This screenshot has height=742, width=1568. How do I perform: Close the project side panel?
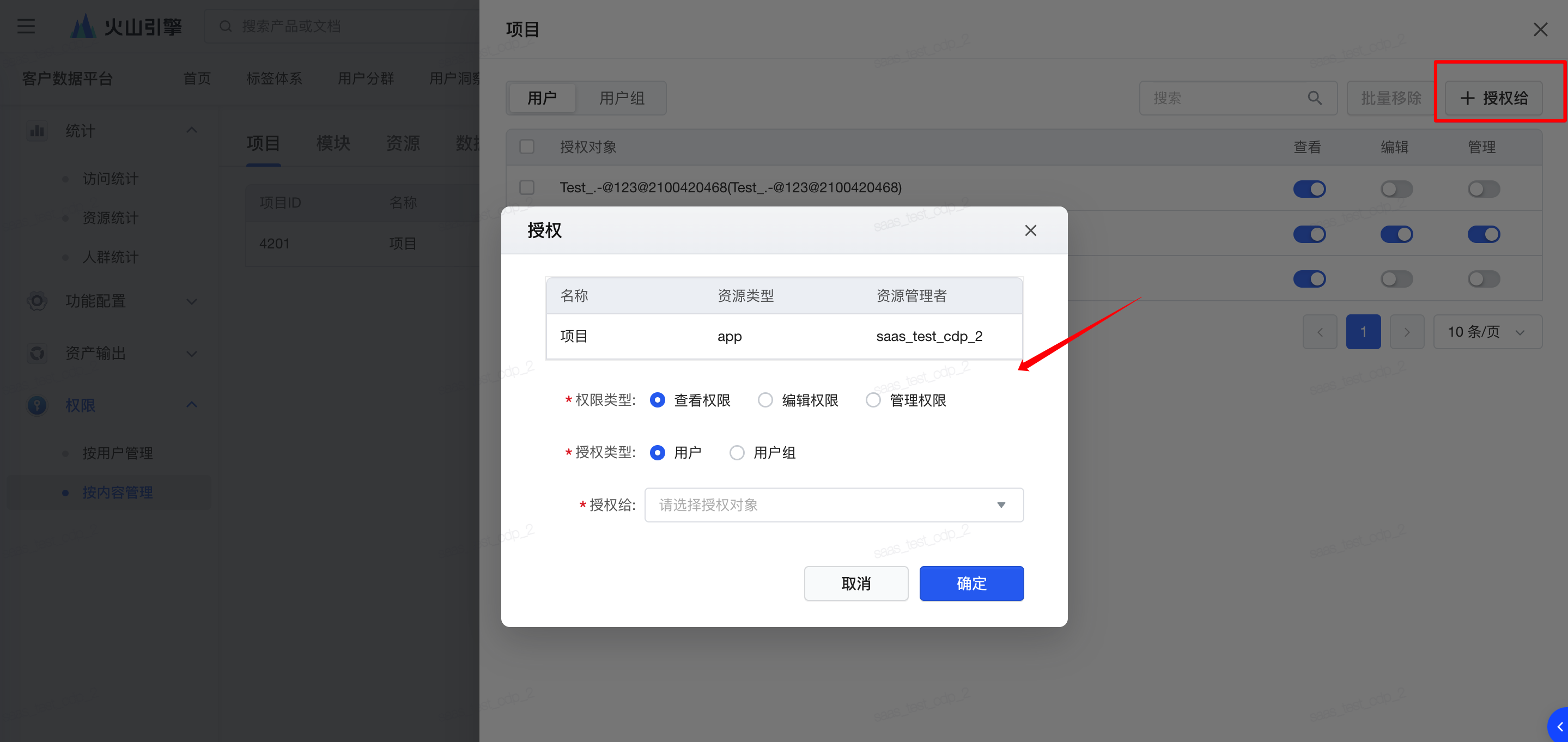click(x=1540, y=29)
